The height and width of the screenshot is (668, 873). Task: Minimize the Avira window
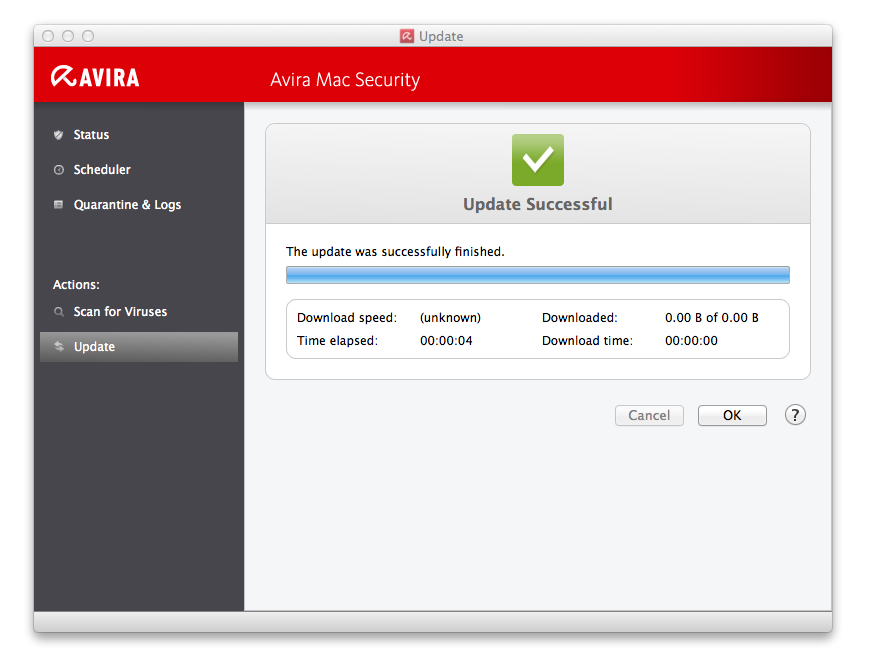click(x=68, y=36)
